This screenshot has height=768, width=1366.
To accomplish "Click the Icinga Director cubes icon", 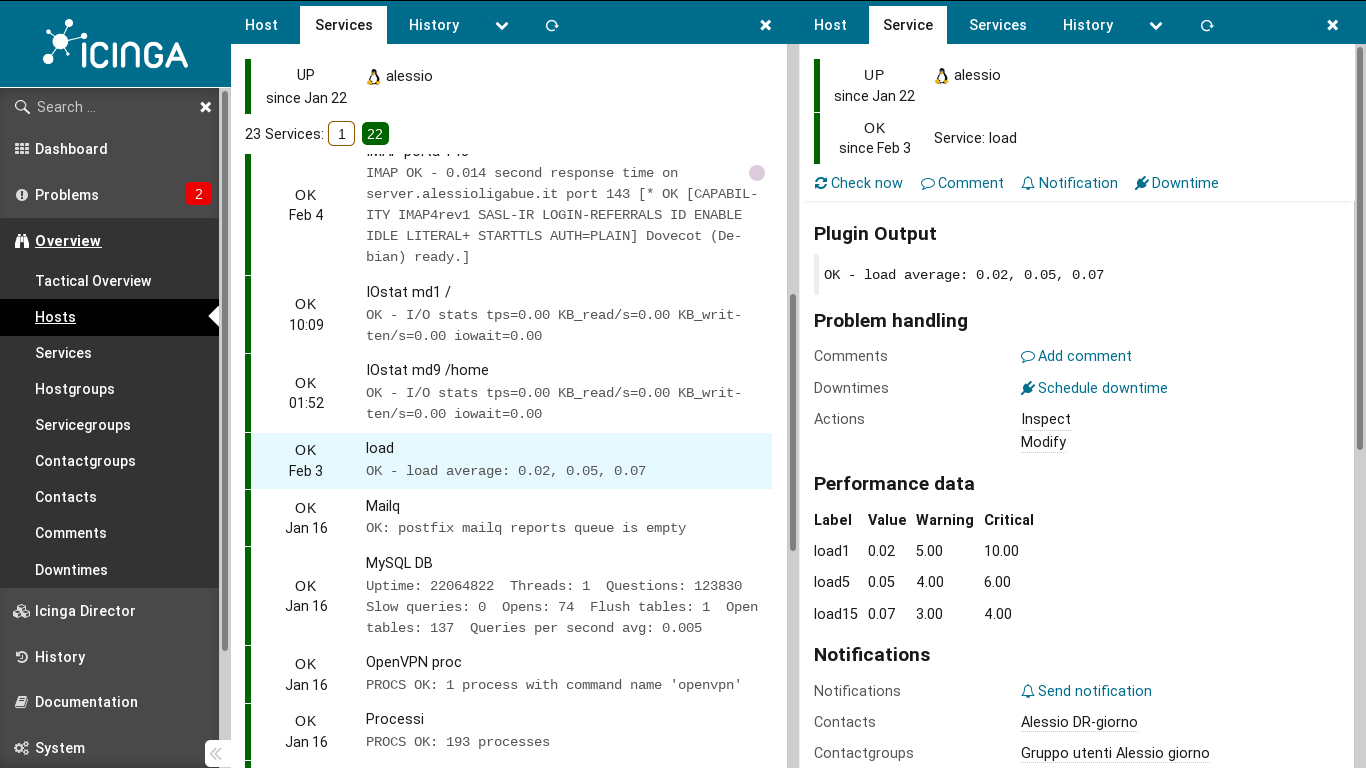I will click(x=22, y=611).
